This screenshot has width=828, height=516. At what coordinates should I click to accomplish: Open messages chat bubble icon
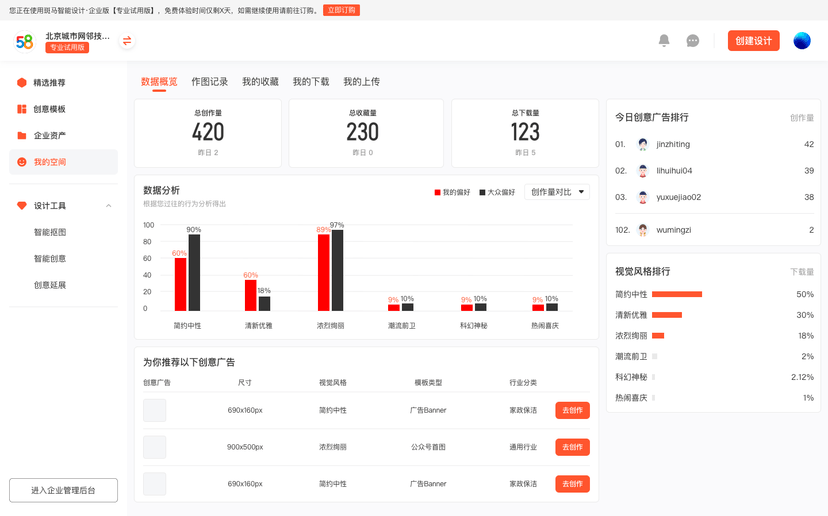click(x=692, y=41)
